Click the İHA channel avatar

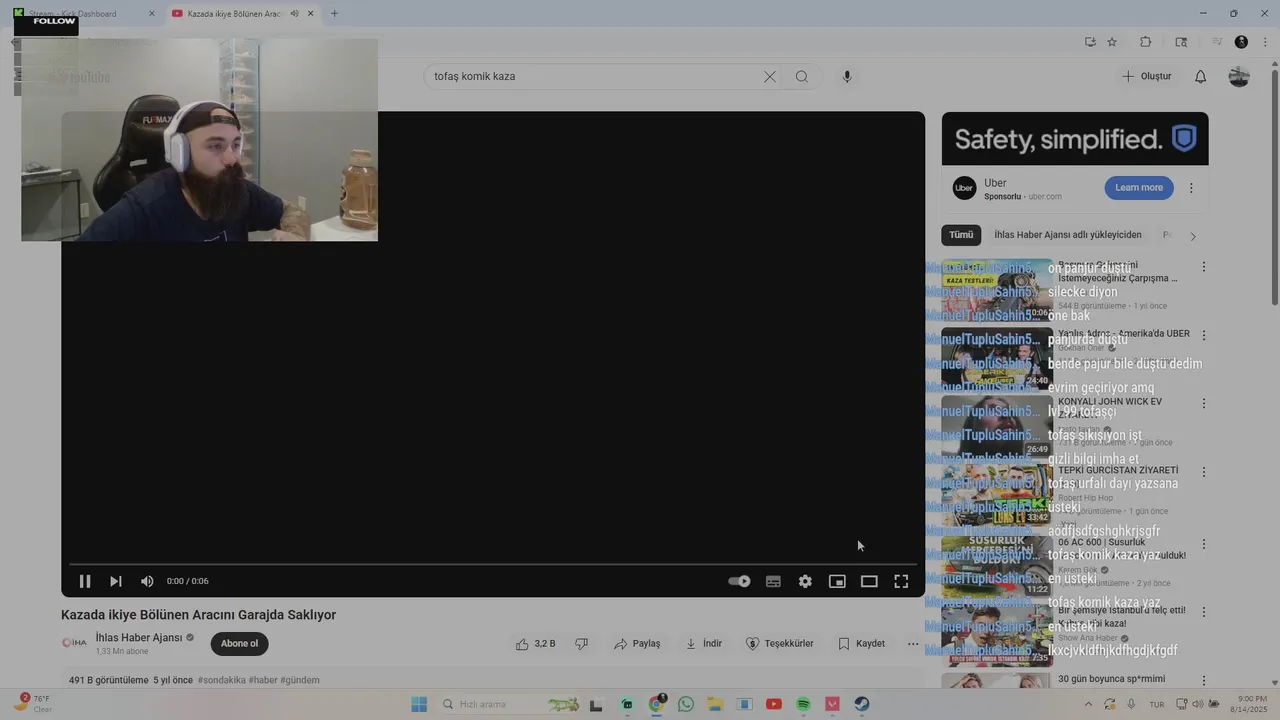coord(74,643)
